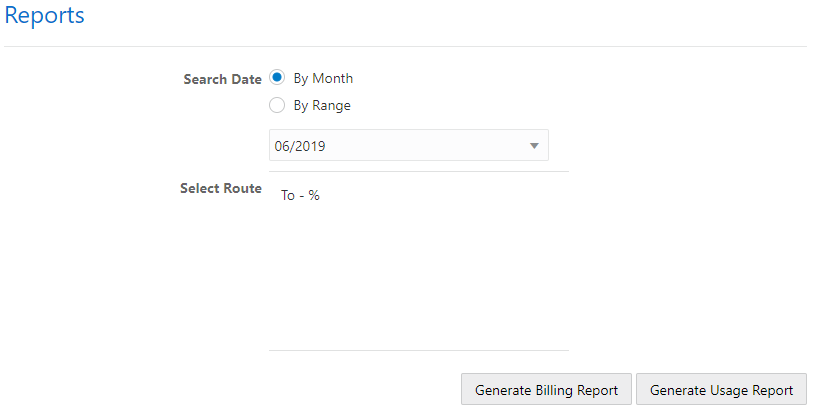
Task: Click the Reports page heading
Action: click(44, 16)
